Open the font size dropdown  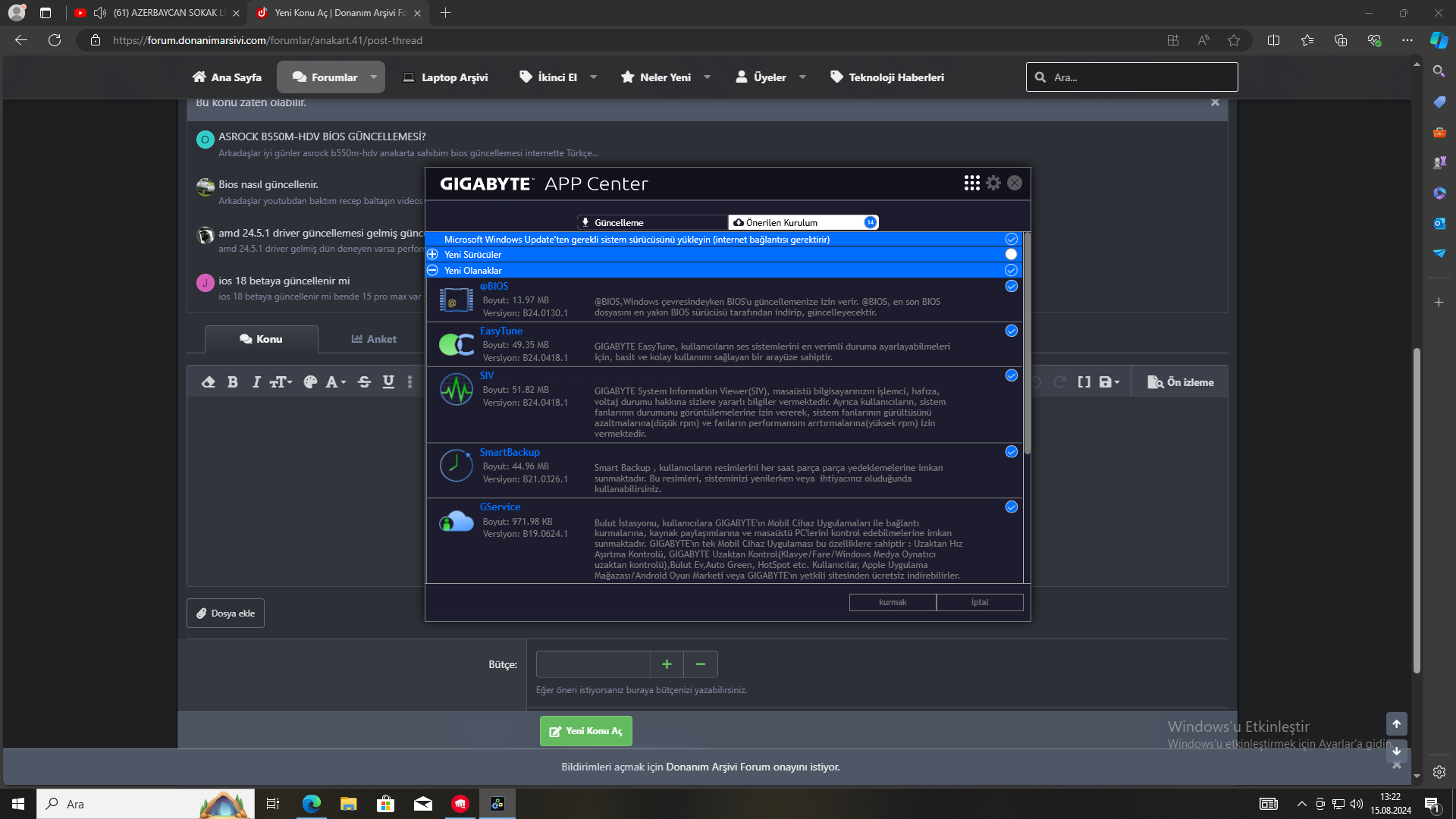[281, 382]
